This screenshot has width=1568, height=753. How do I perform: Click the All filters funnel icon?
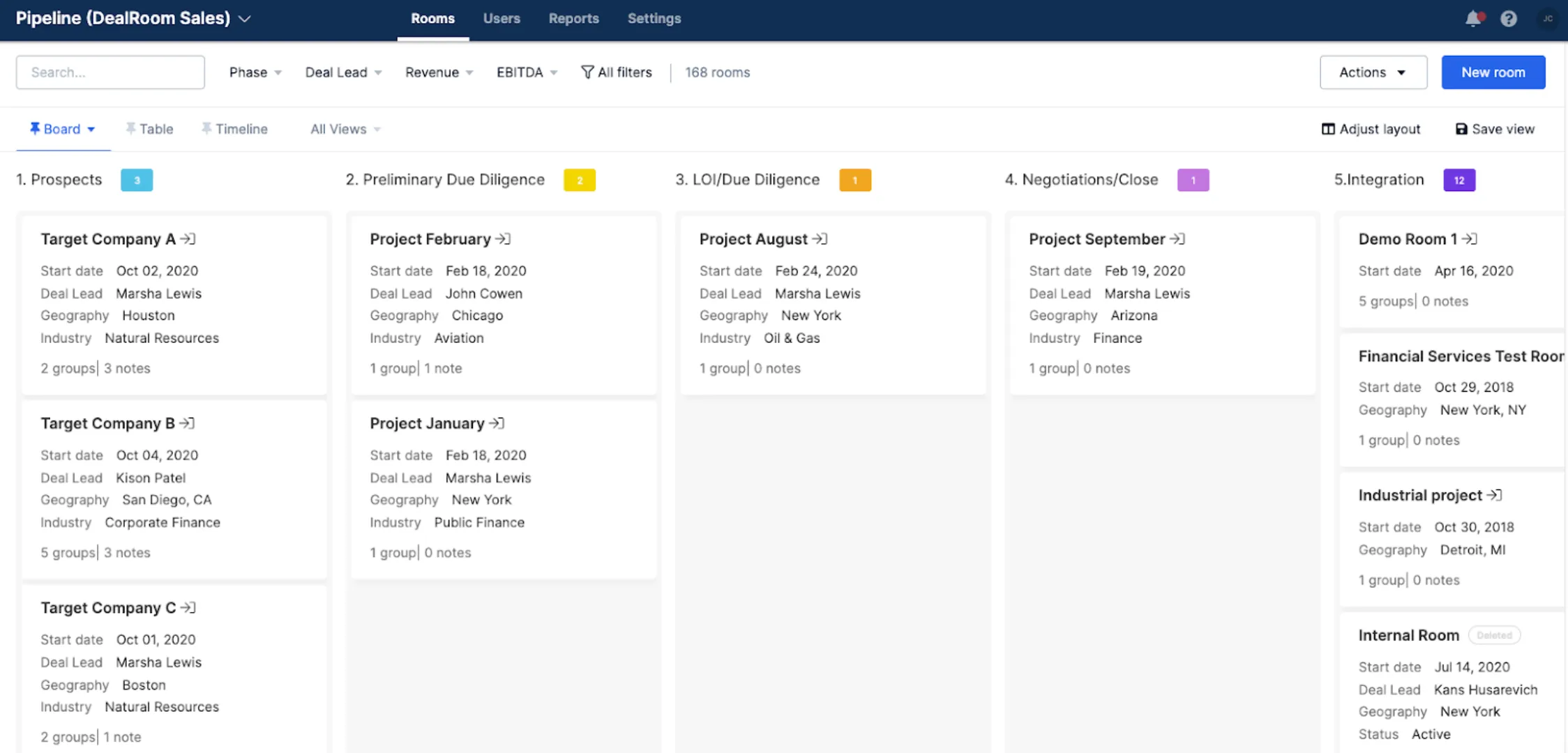[587, 72]
